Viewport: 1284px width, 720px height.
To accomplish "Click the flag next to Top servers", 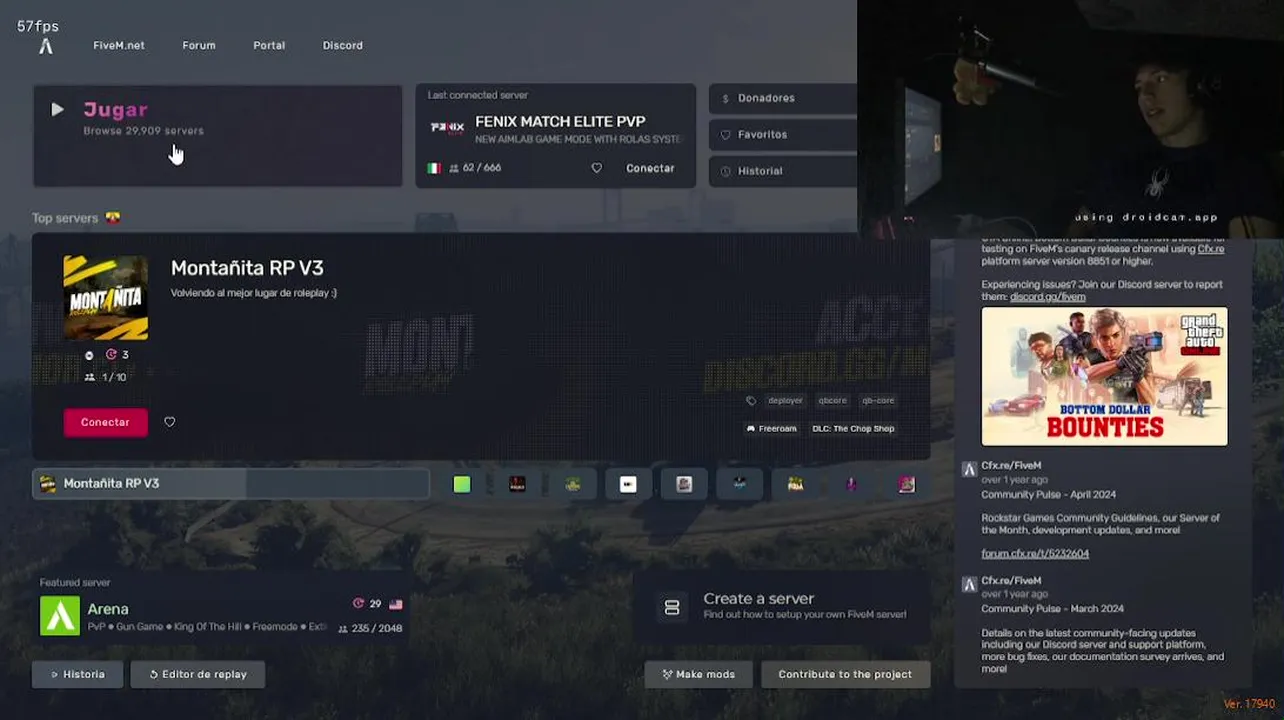I will [112, 217].
